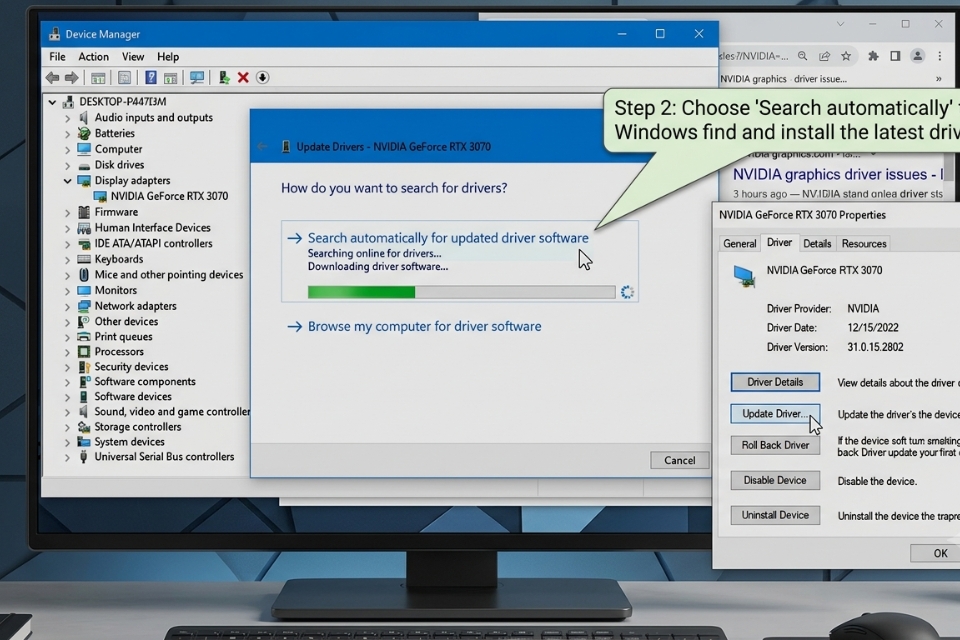
Task: Select the Software components tree row
Action: tap(145, 382)
